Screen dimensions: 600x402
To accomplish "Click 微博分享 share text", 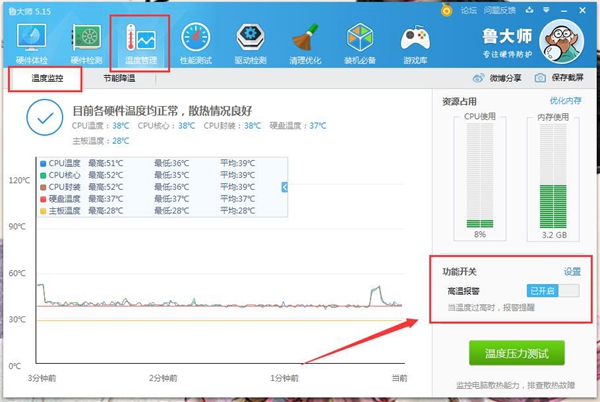I will [x=505, y=78].
